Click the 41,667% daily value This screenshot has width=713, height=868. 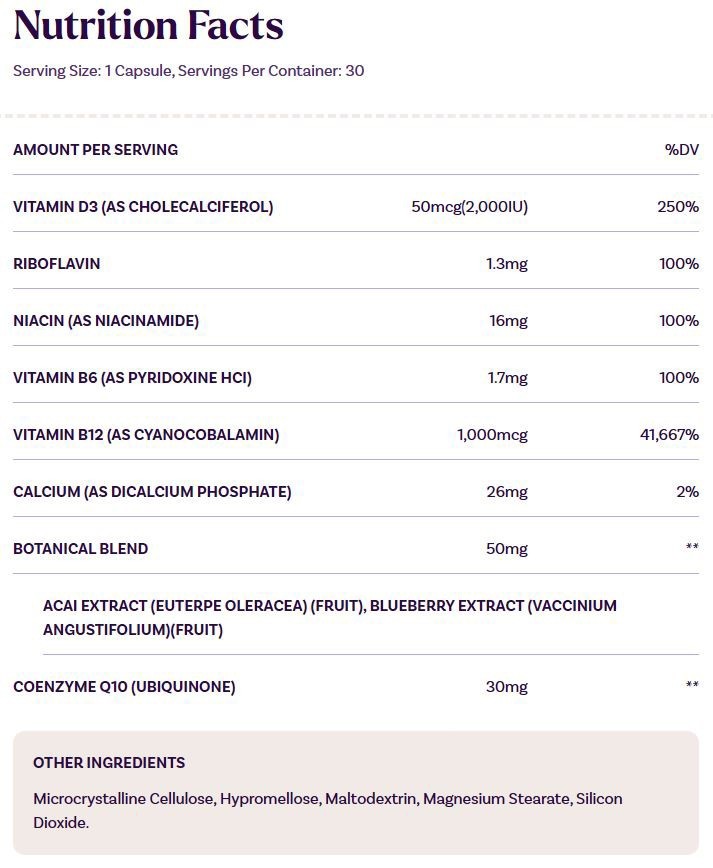[669, 435]
